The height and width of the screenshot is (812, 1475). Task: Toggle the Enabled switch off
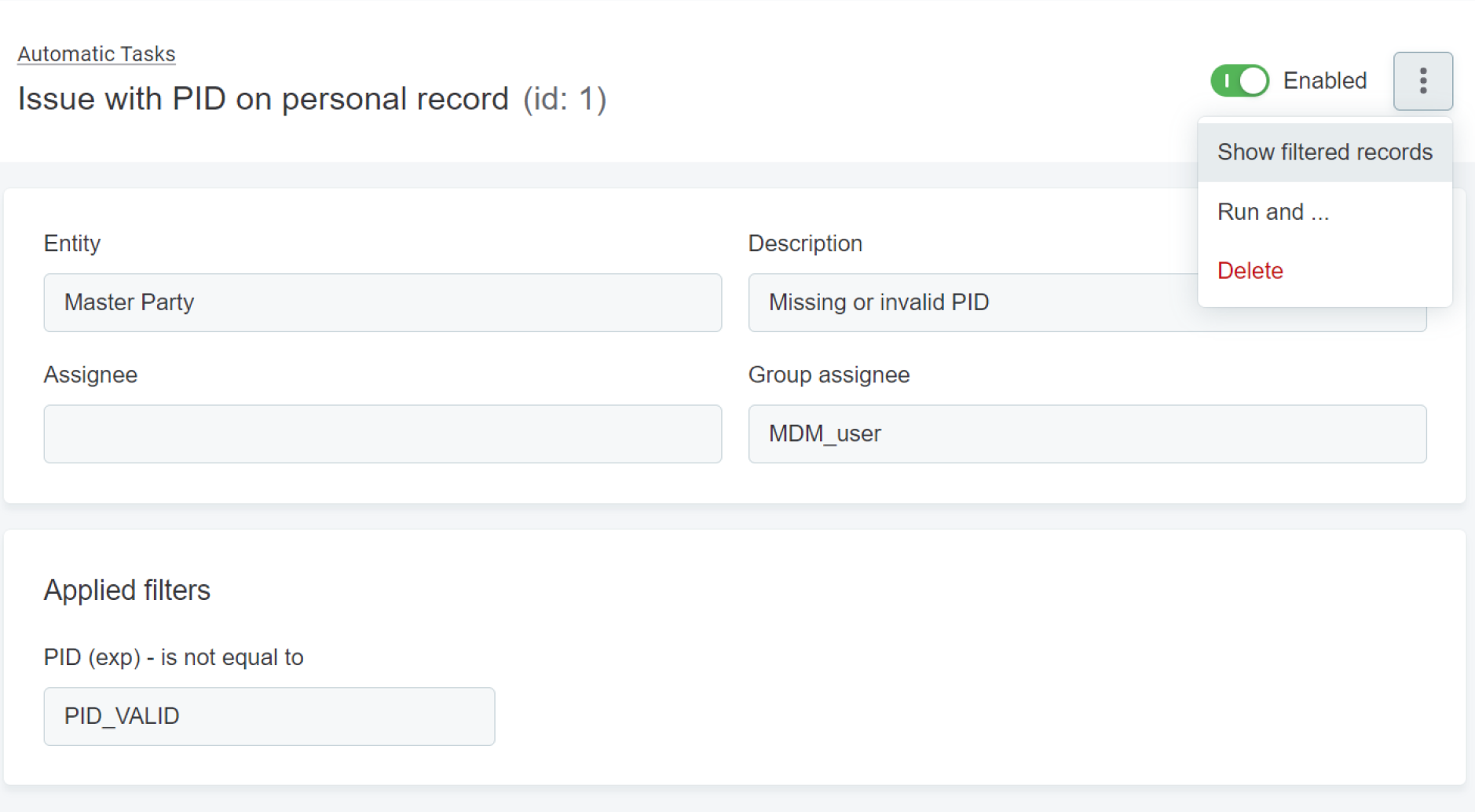coord(1239,81)
